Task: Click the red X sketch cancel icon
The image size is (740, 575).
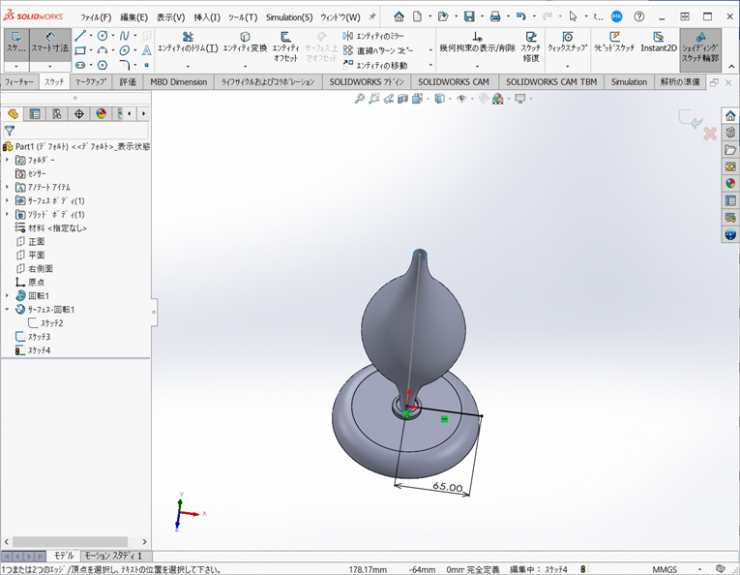Action: [710, 133]
